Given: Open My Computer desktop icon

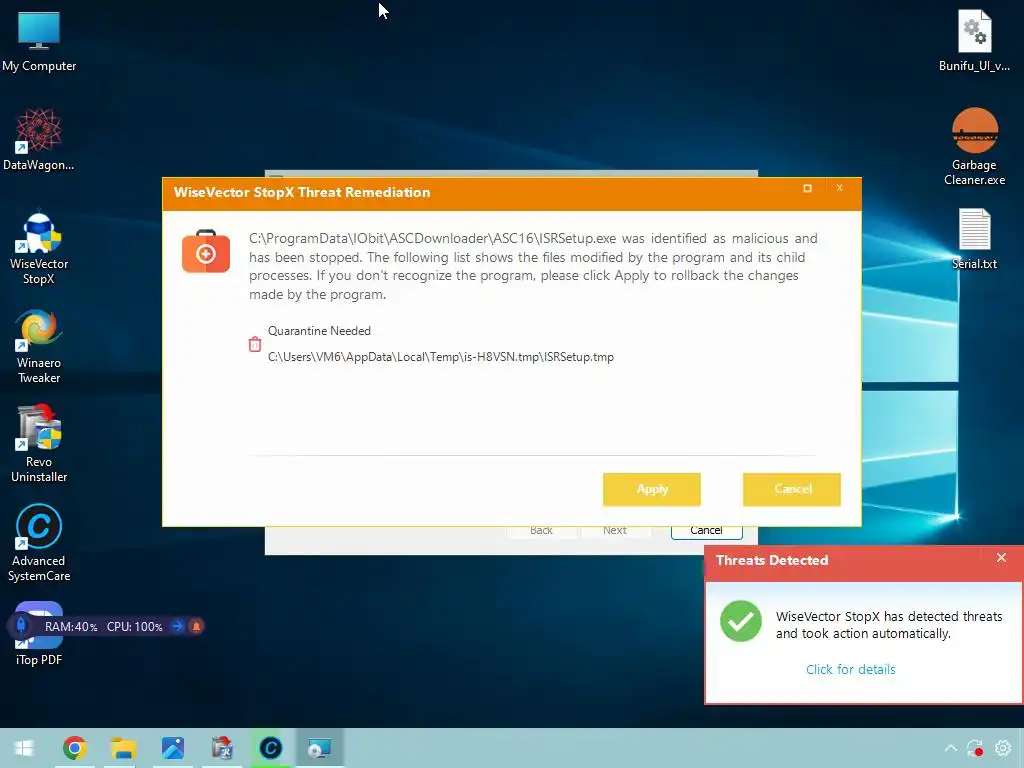Looking at the screenshot, I should [39, 42].
